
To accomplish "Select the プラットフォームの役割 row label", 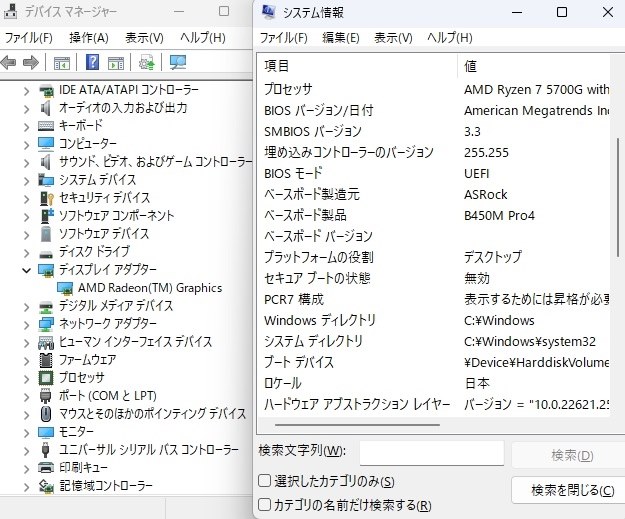I will click(318, 257).
